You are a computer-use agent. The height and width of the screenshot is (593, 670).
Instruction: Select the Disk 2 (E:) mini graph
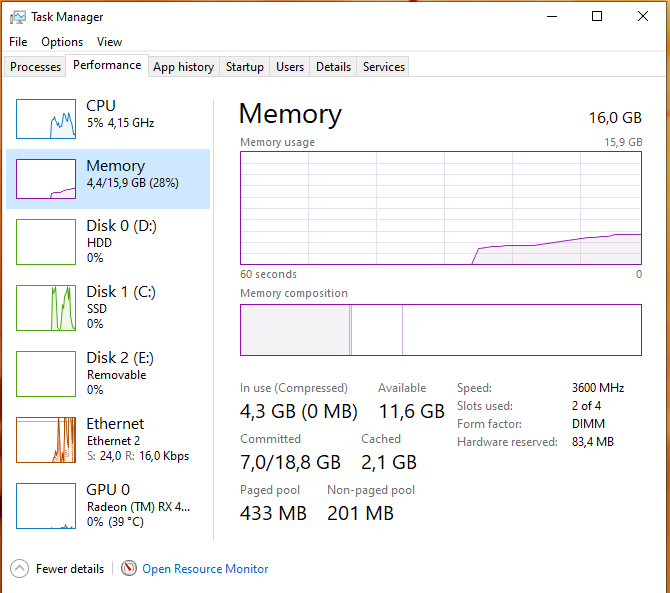click(x=46, y=374)
